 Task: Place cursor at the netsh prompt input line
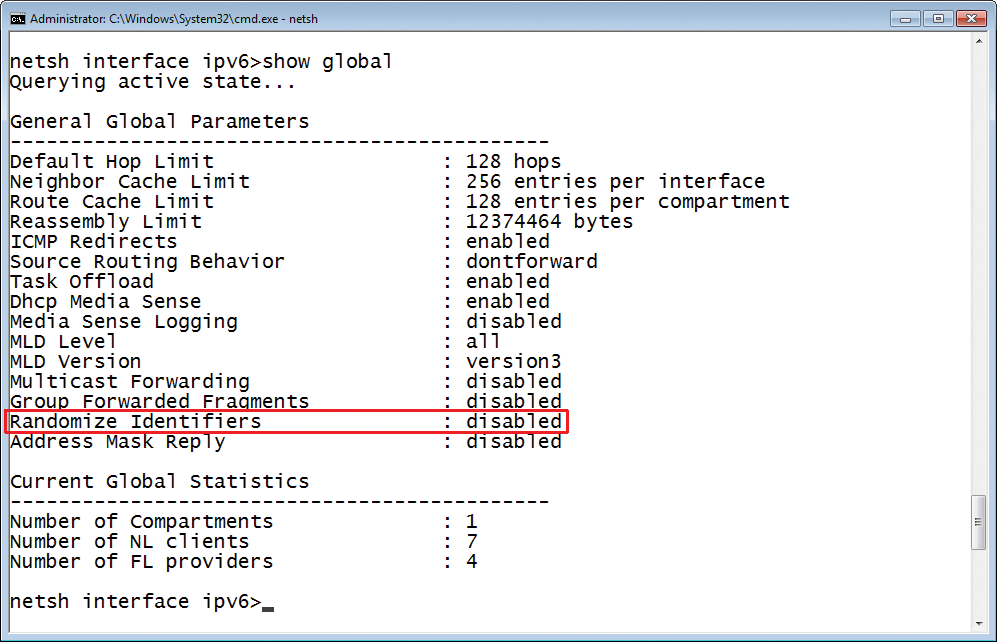tap(270, 601)
